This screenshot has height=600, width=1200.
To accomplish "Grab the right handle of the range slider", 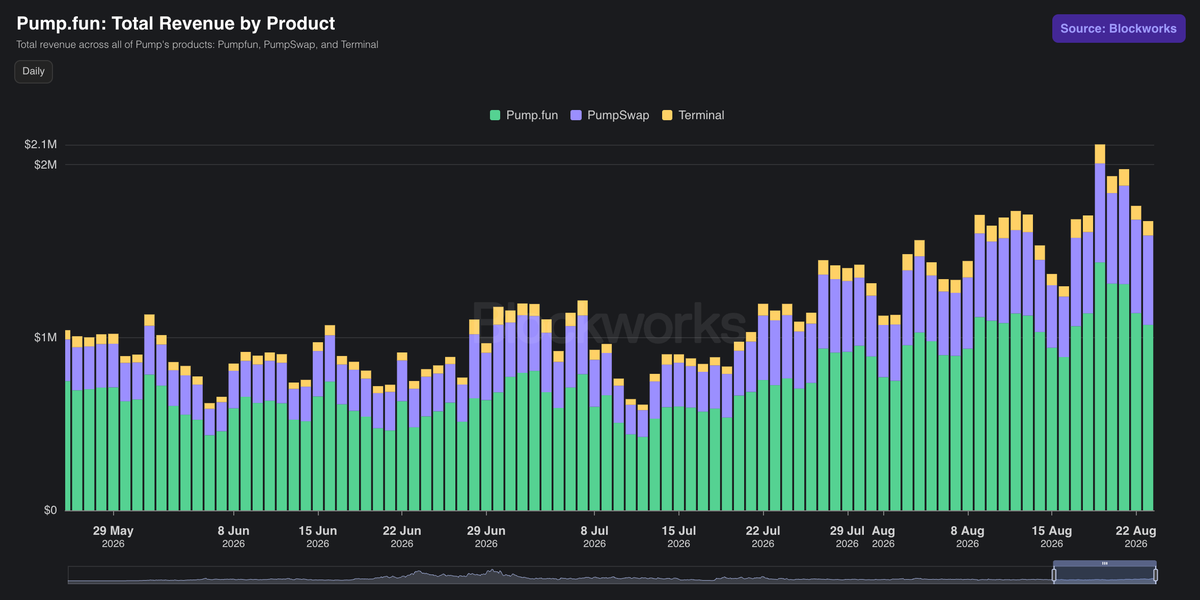I will [1155, 575].
